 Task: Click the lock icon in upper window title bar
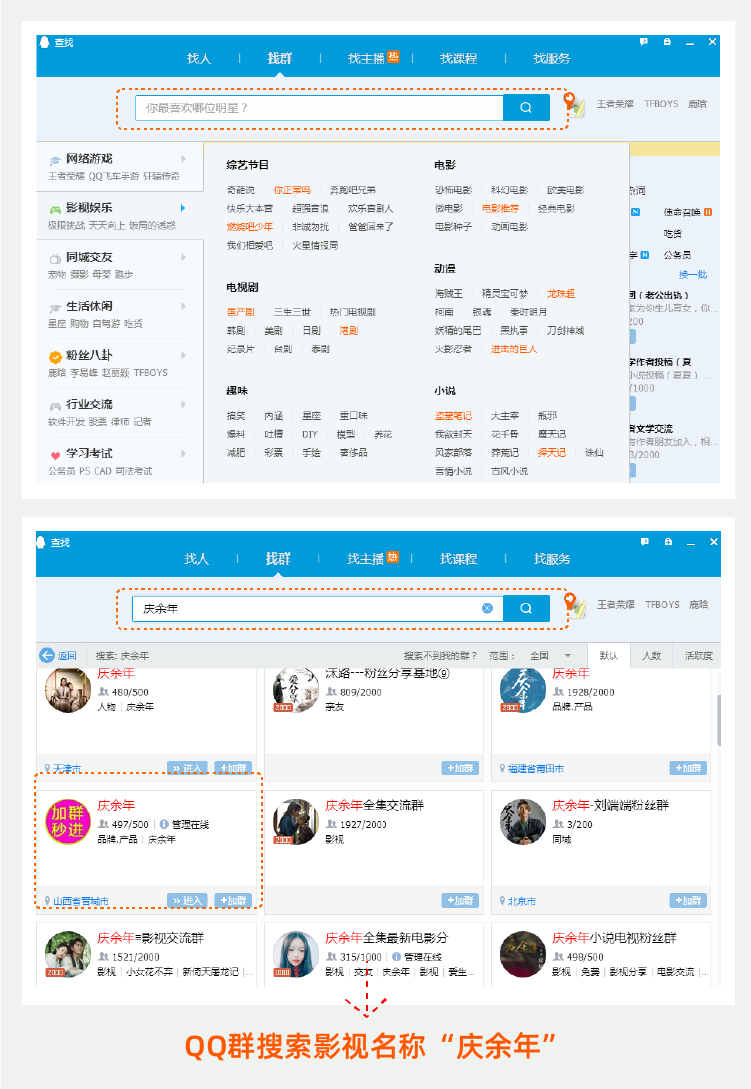tap(667, 42)
